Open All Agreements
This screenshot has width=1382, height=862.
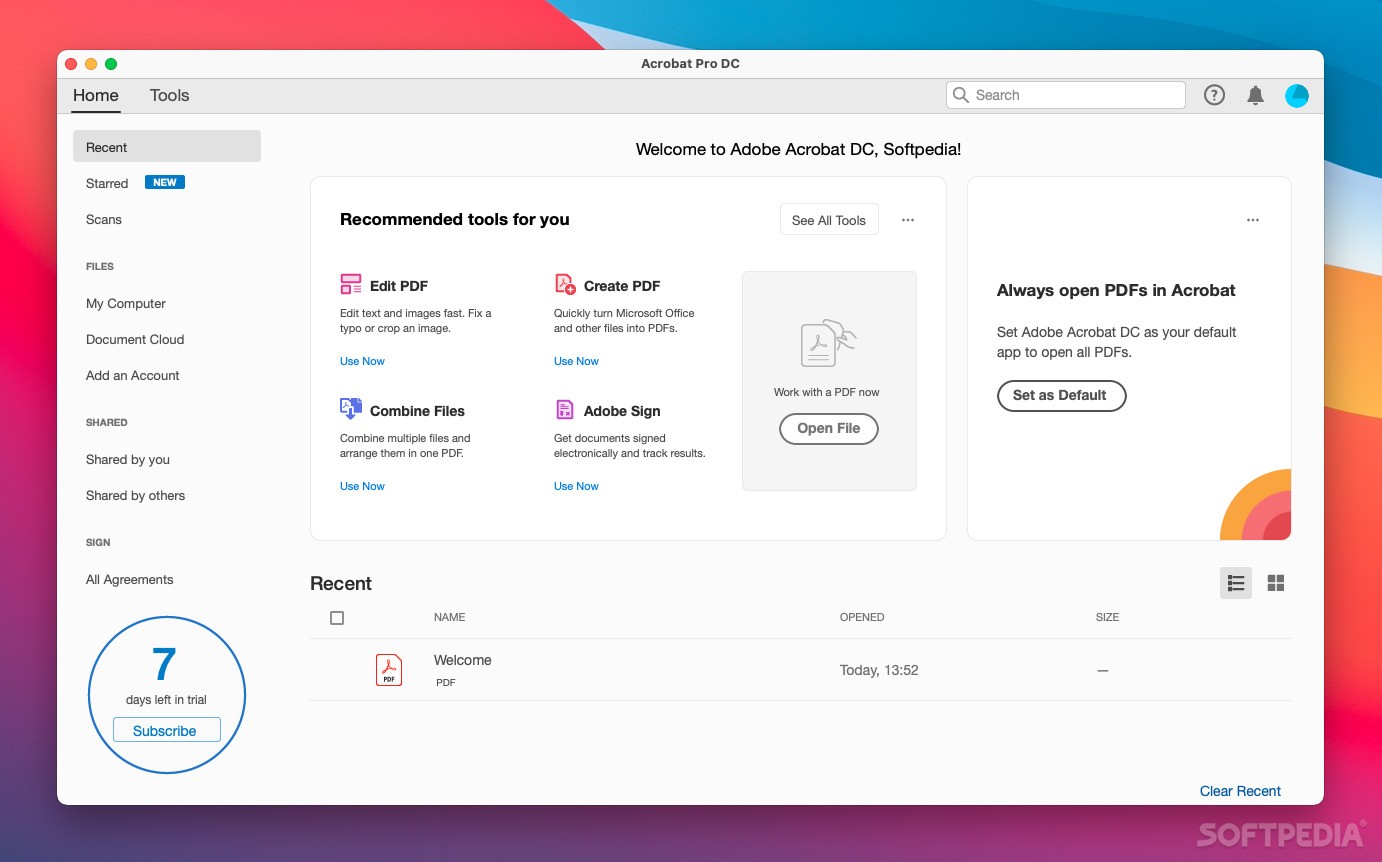[x=130, y=579]
